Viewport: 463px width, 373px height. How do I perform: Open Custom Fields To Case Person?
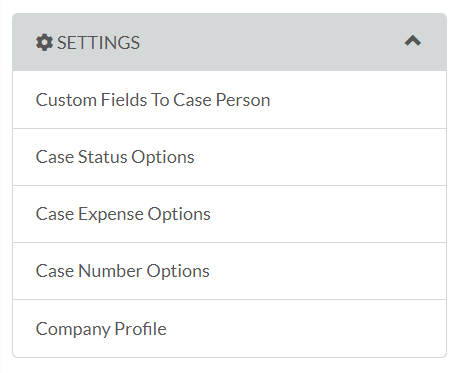[x=229, y=100]
